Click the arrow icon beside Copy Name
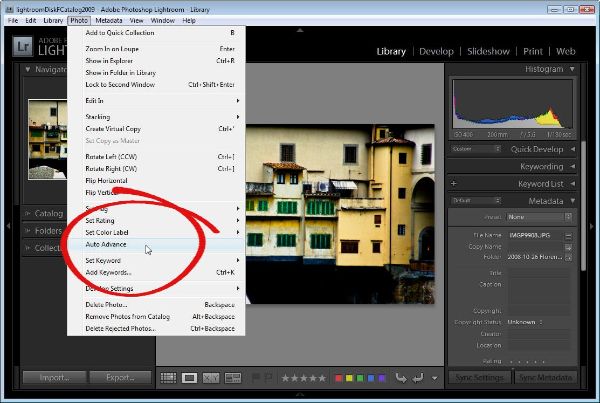Image resolution: width=600 pixels, height=403 pixels. [569, 247]
